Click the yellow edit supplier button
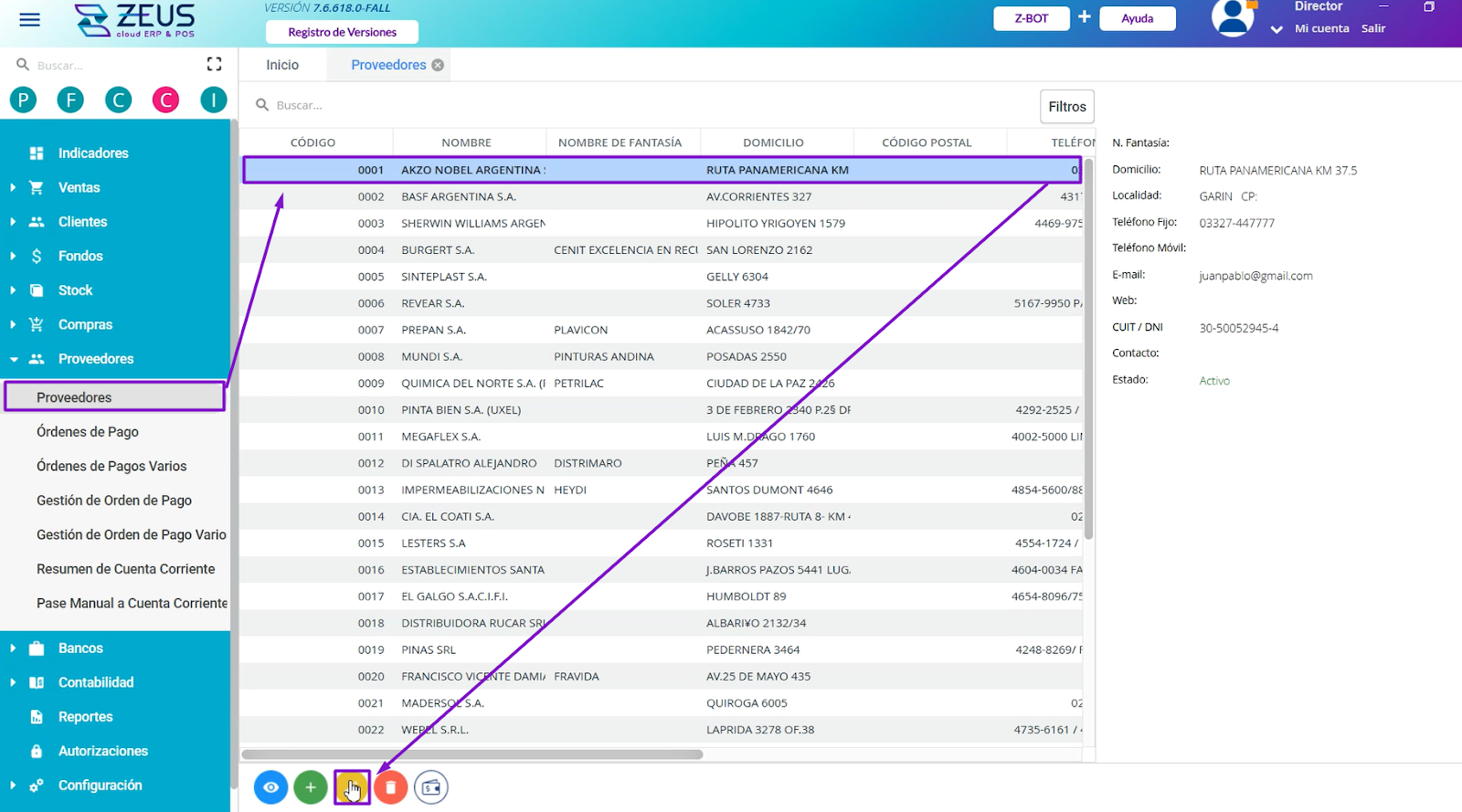 (x=352, y=787)
